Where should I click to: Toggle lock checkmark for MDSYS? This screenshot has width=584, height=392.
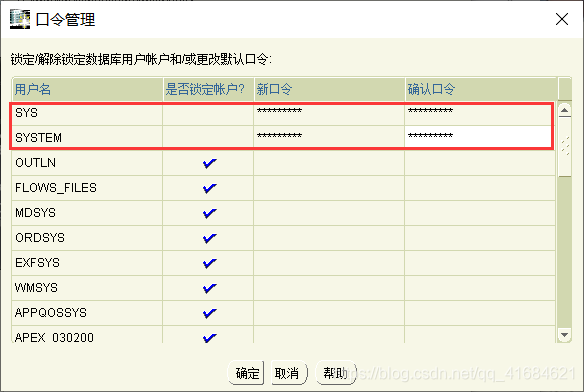pos(209,213)
